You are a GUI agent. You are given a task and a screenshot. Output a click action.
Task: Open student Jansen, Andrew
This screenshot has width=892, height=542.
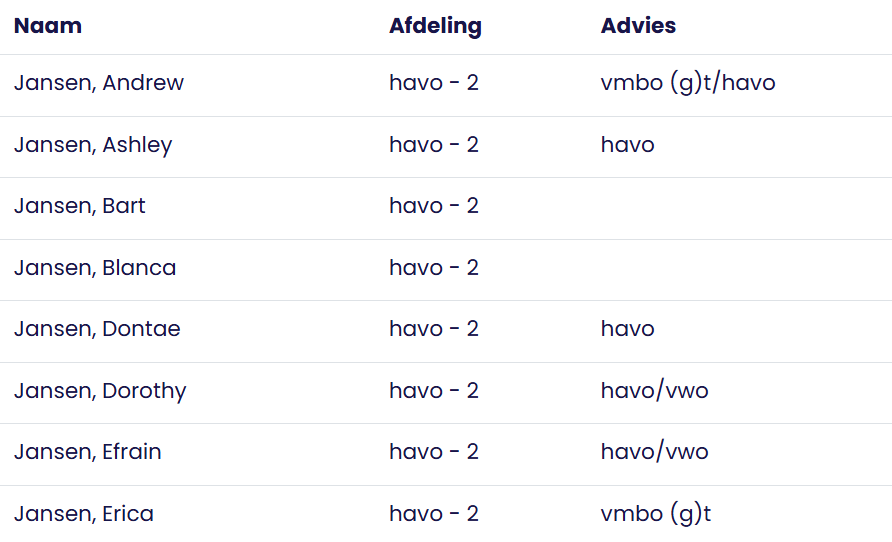tap(99, 83)
